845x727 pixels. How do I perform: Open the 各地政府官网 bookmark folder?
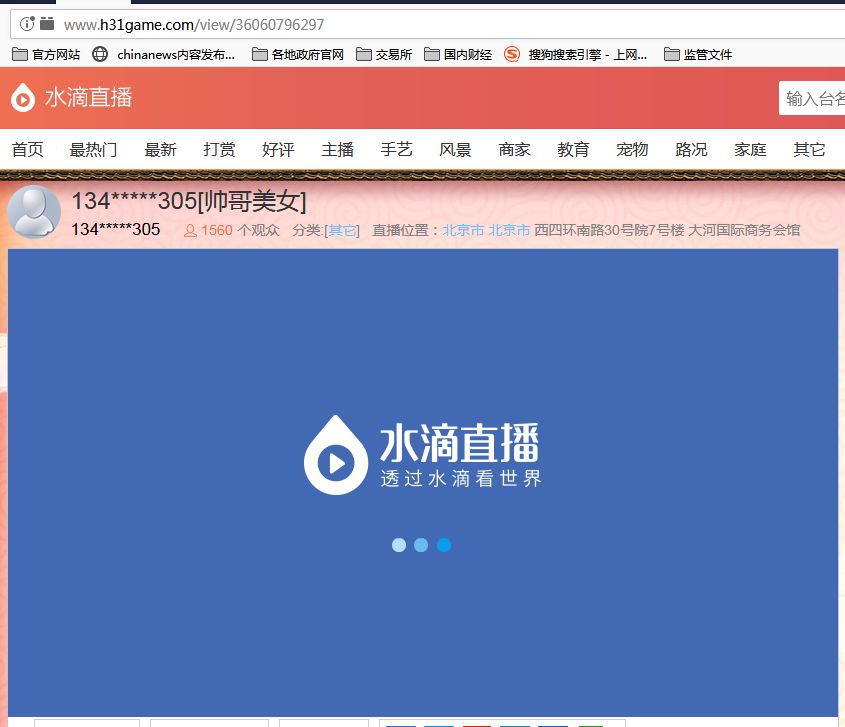298,54
